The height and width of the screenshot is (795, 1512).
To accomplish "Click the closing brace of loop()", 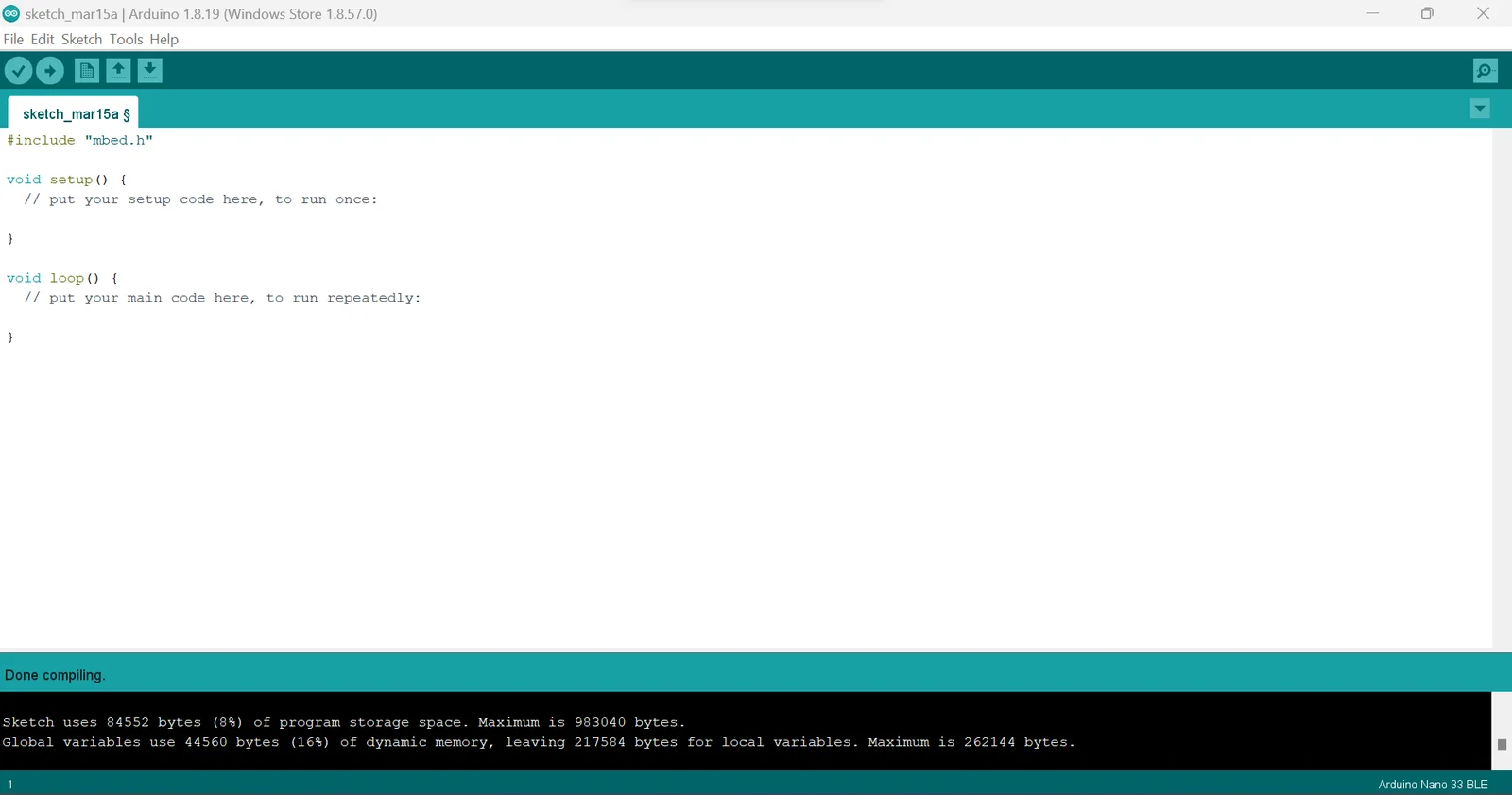I will coord(10,337).
